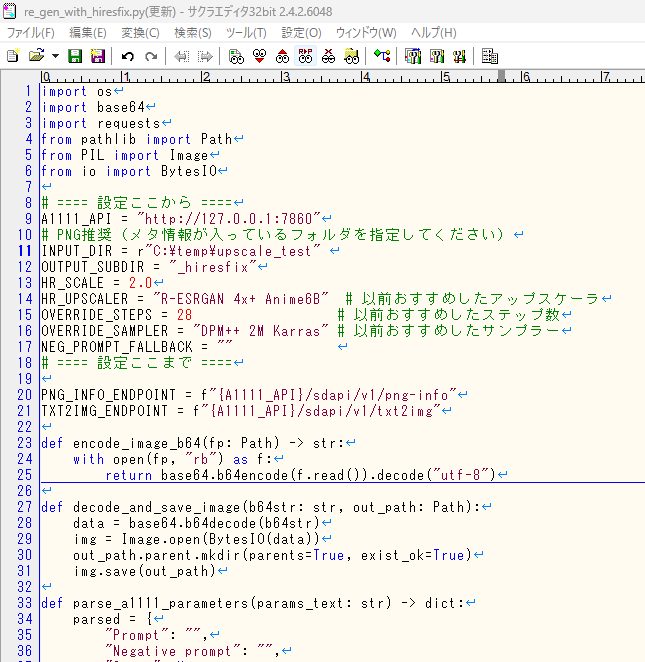Click the URL string 'http://127.0.0.1:7860'
Screen dimensions: 645x662
[228, 219]
